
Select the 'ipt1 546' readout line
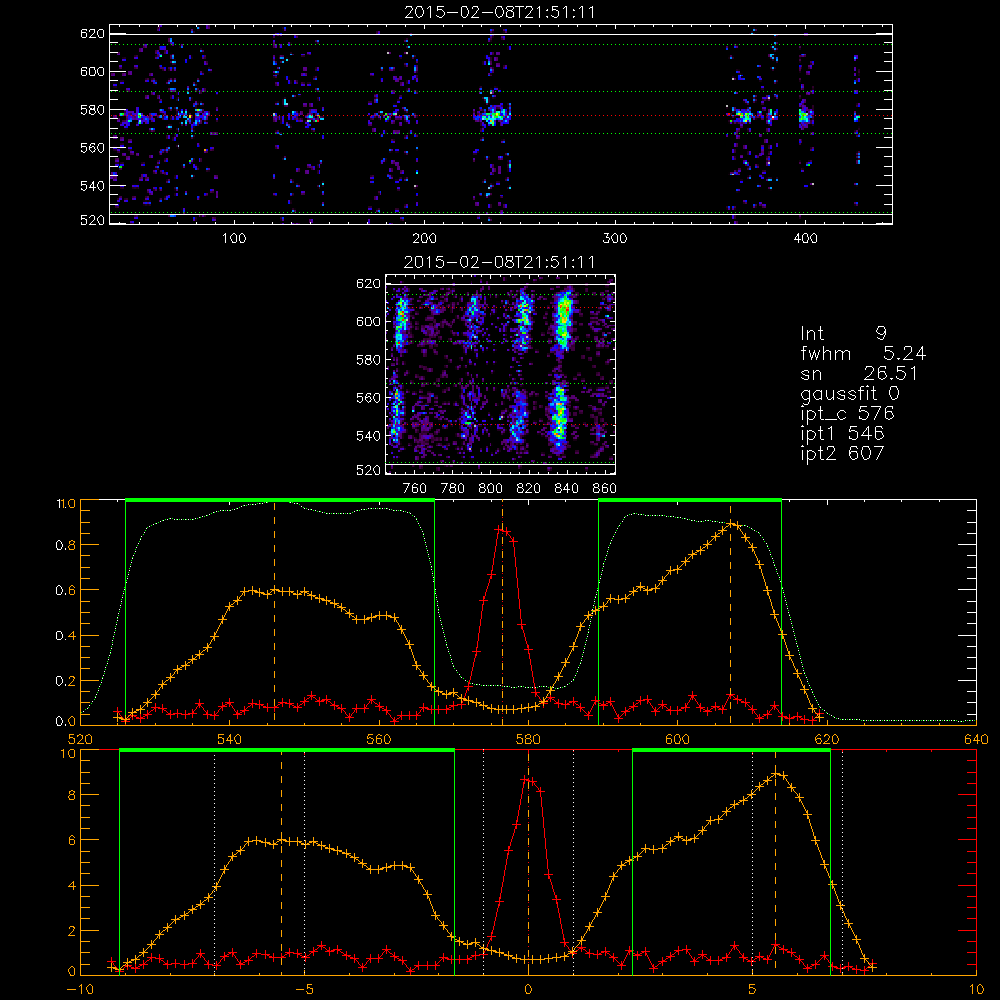pyautogui.click(x=842, y=434)
